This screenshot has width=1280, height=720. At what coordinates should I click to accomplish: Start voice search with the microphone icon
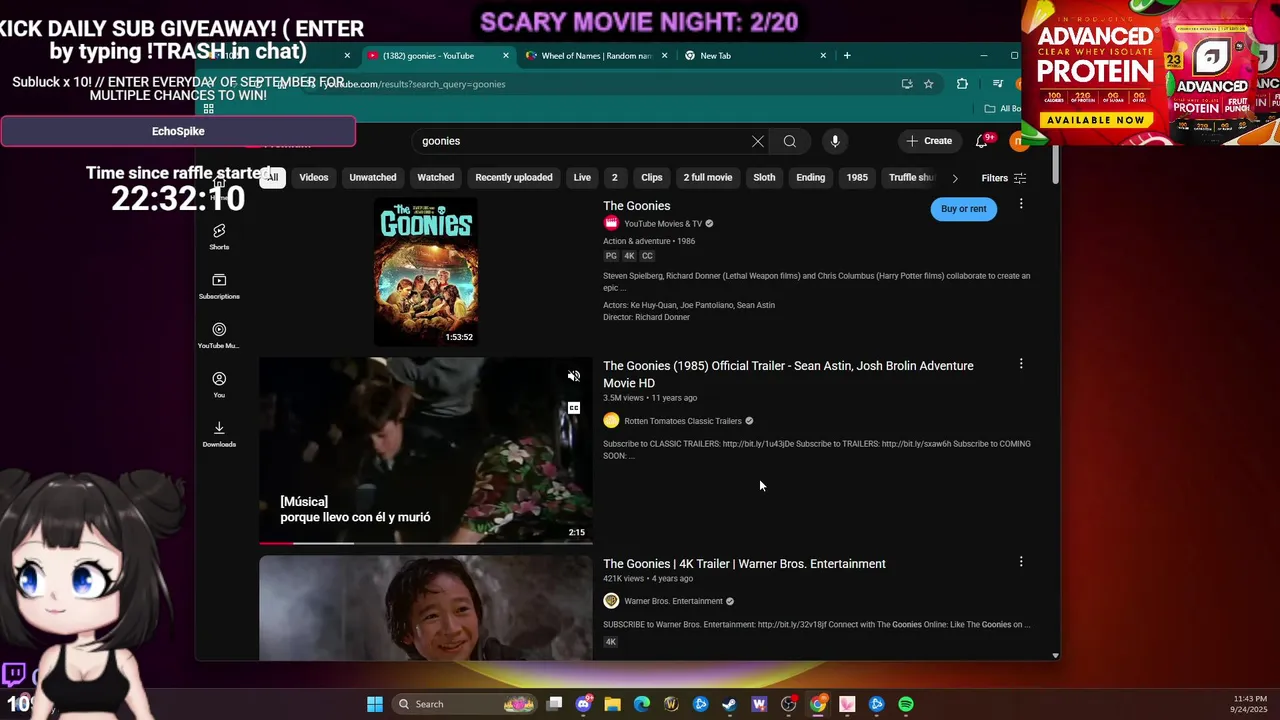click(835, 141)
